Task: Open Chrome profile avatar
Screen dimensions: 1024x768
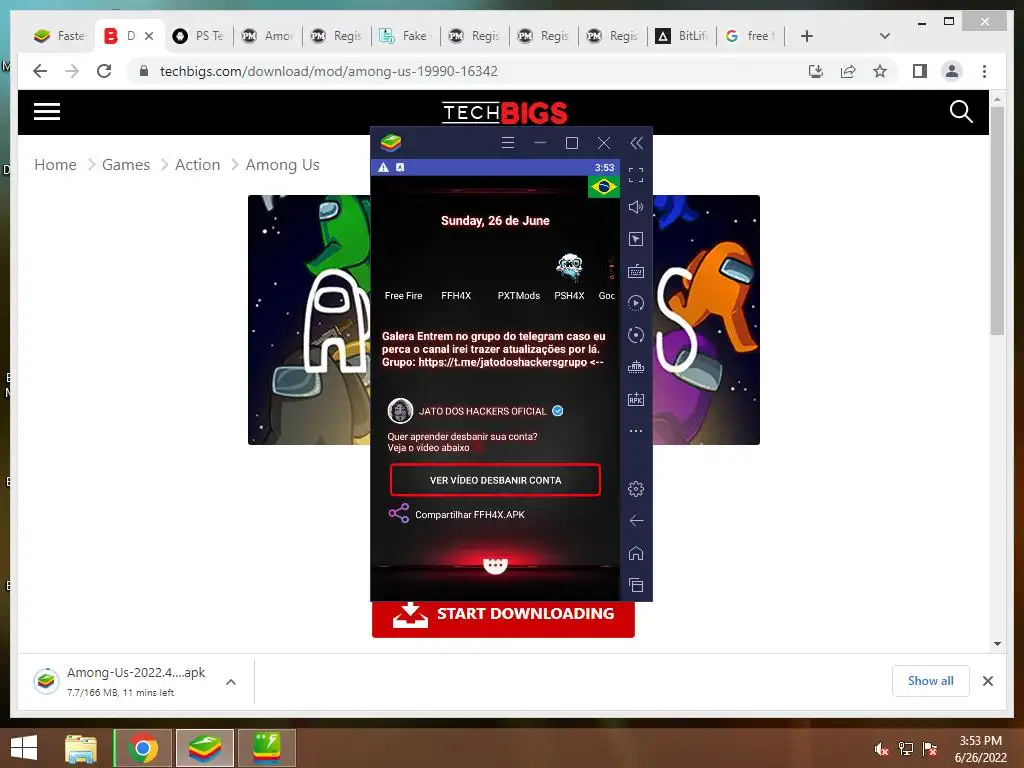Action: tap(952, 71)
